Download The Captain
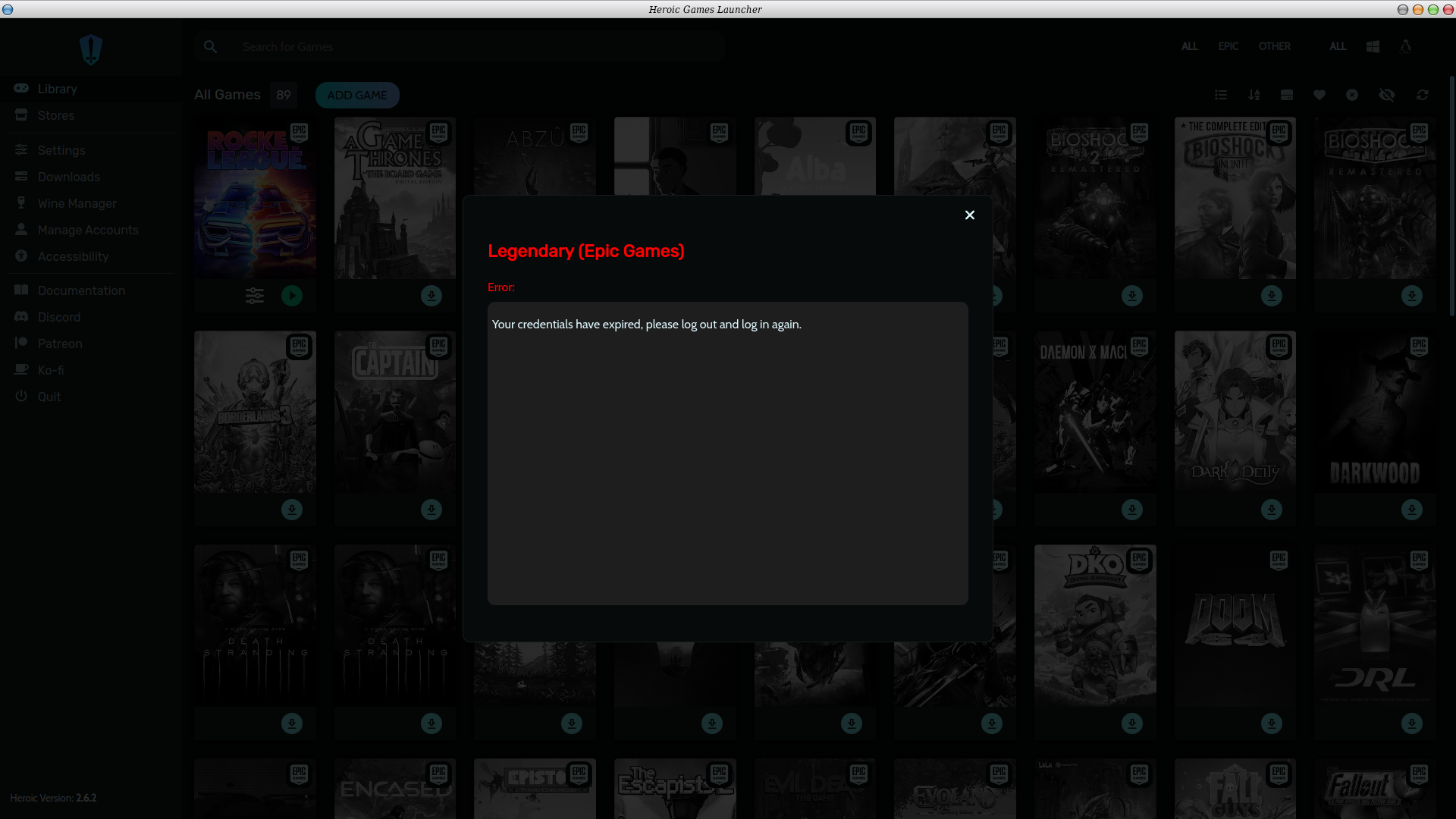Image resolution: width=1456 pixels, height=819 pixels. pos(431,510)
